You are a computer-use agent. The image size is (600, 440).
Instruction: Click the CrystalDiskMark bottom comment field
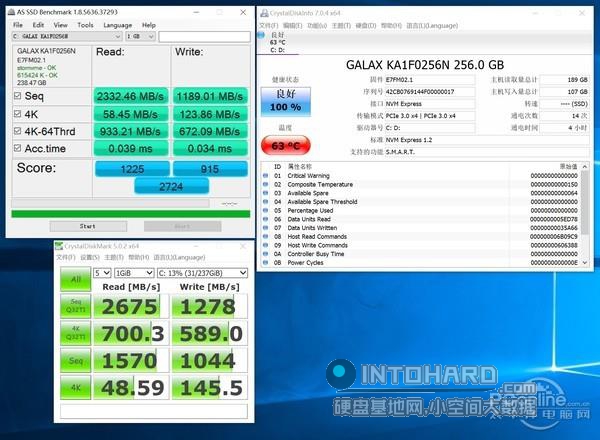[154, 411]
